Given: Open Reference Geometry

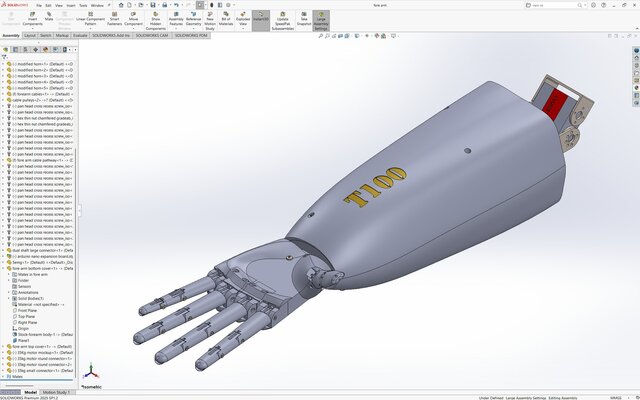Looking at the screenshot, I should 193,19.
